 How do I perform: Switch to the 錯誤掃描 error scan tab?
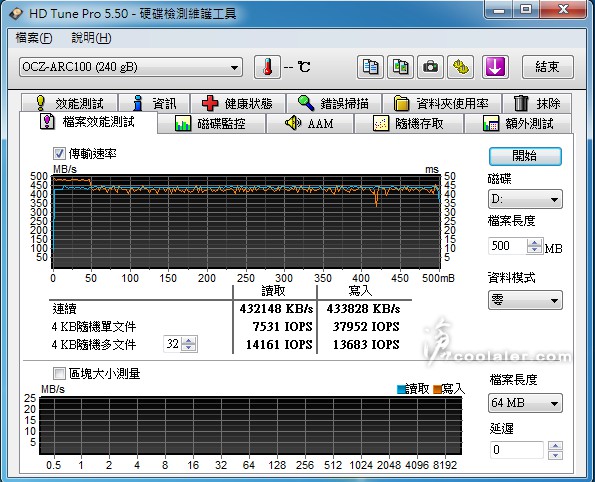334,103
